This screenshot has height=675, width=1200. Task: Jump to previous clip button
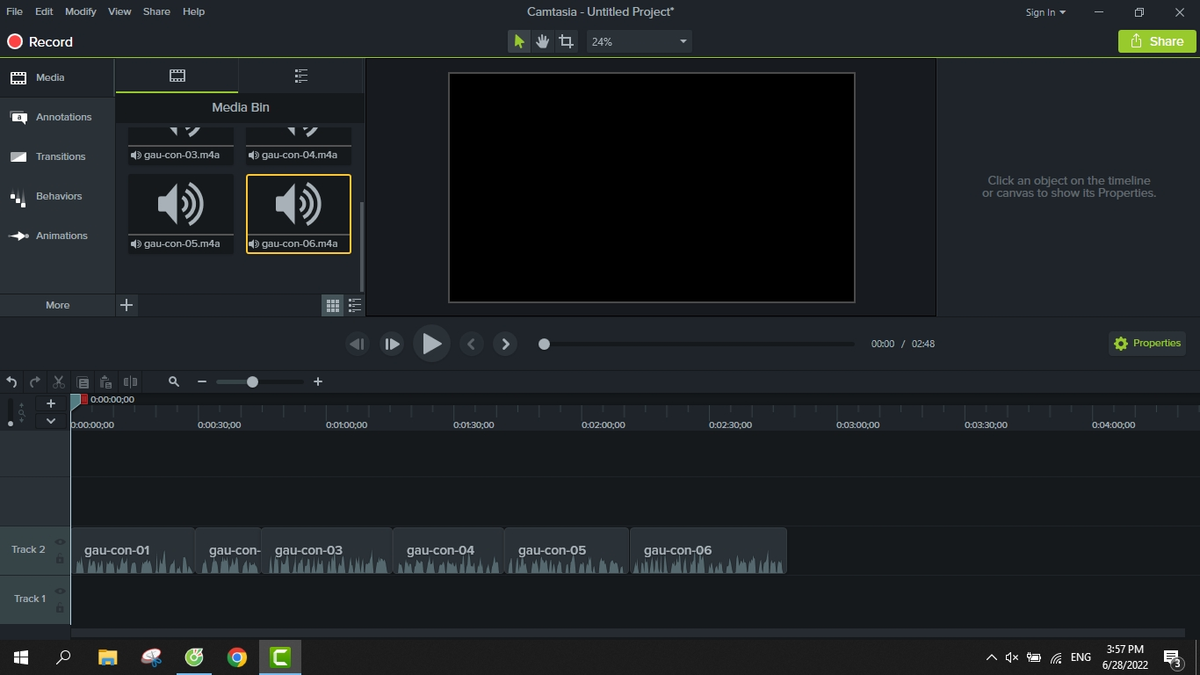pos(472,344)
